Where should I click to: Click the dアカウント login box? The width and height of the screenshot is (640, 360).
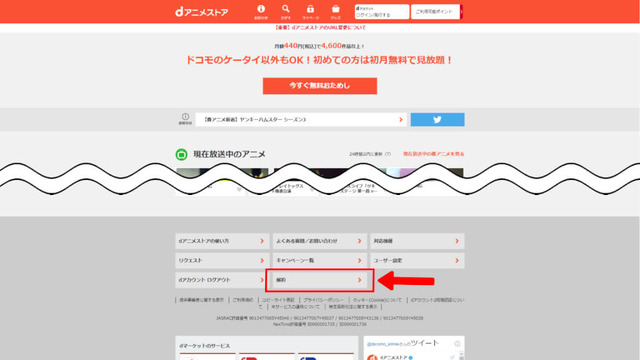pyautogui.click(x=382, y=11)
